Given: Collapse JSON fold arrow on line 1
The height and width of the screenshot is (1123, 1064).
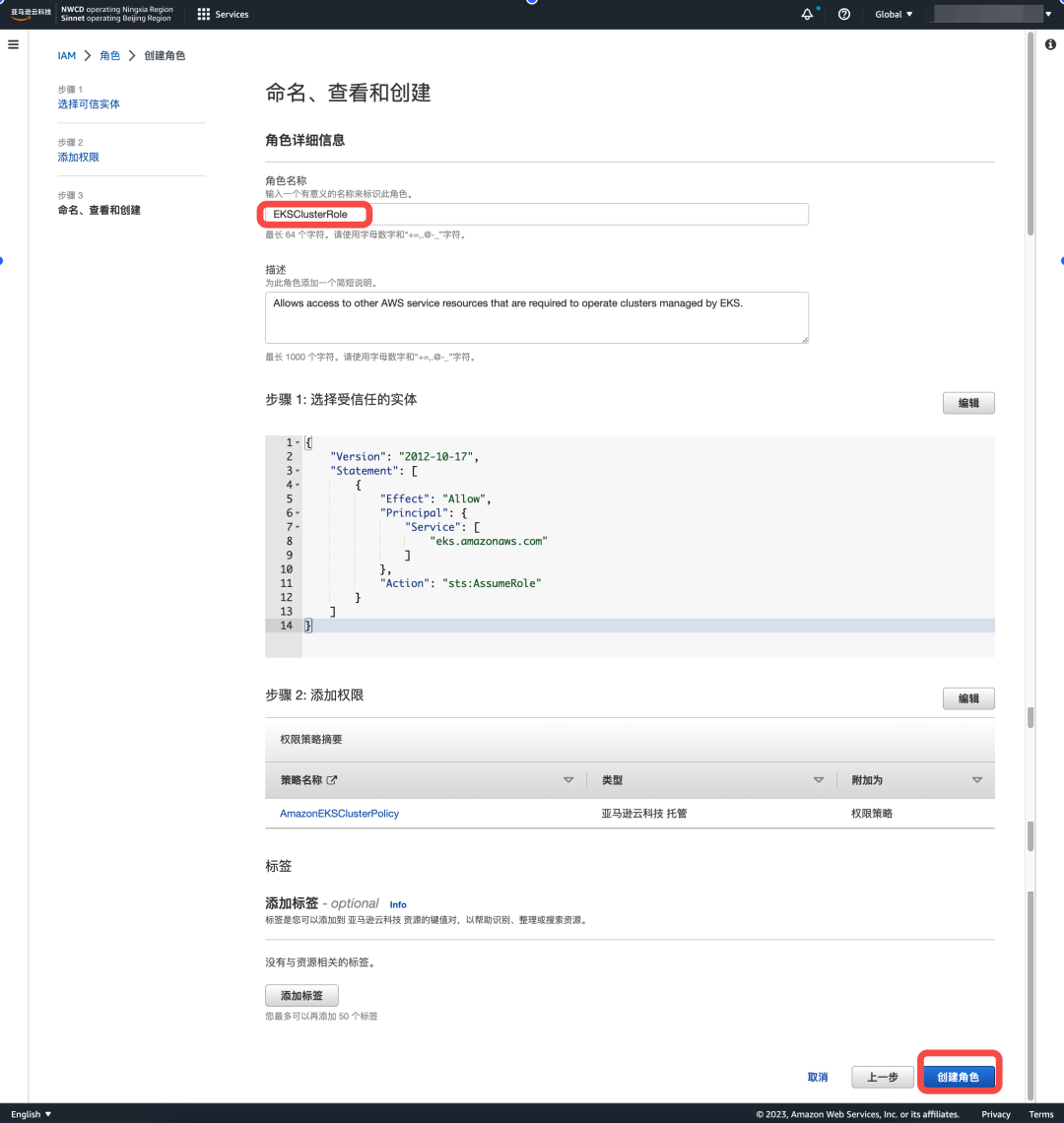Looking at the screenshot, I should point(298,442).
